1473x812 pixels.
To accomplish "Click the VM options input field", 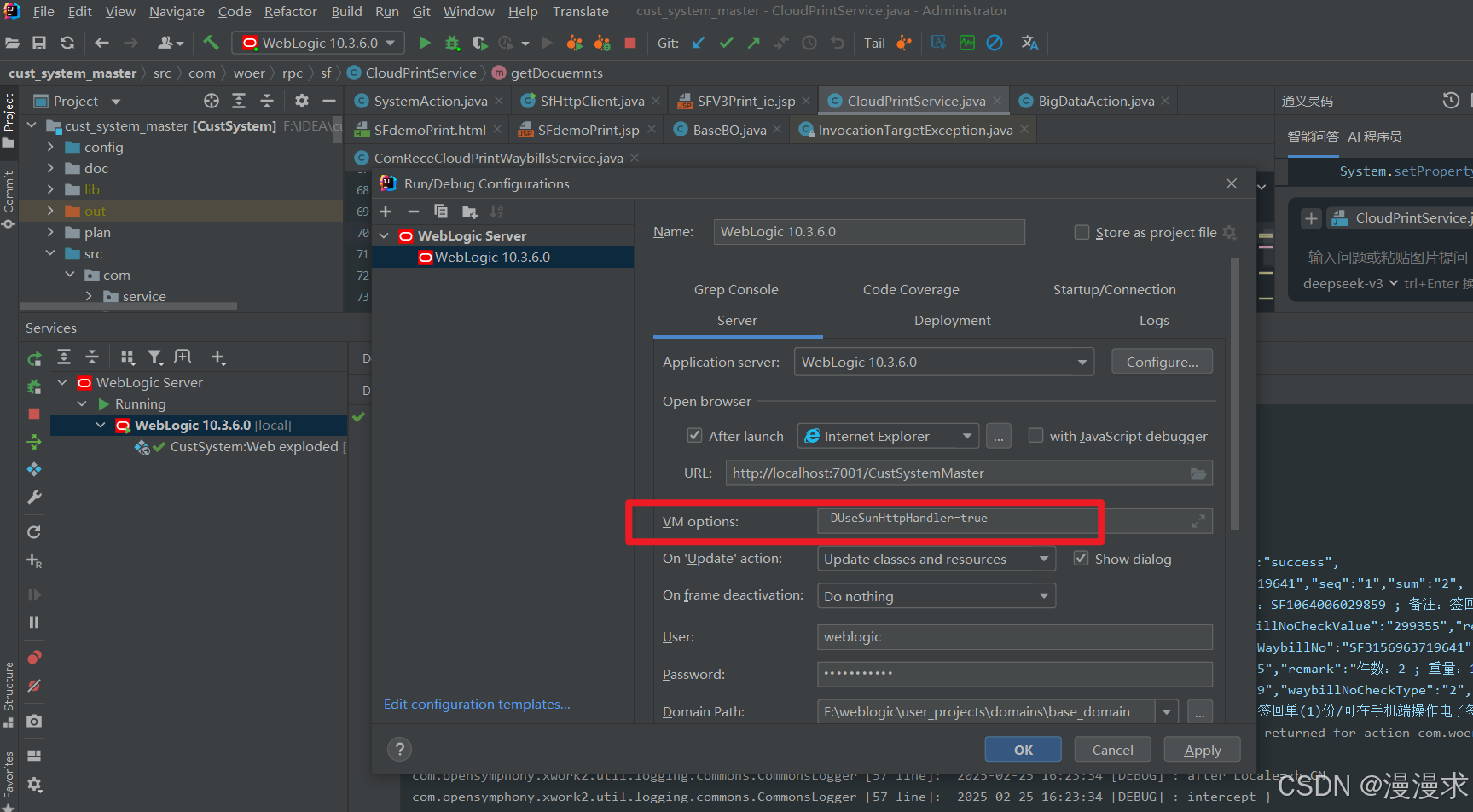I will coord(1014,520).
